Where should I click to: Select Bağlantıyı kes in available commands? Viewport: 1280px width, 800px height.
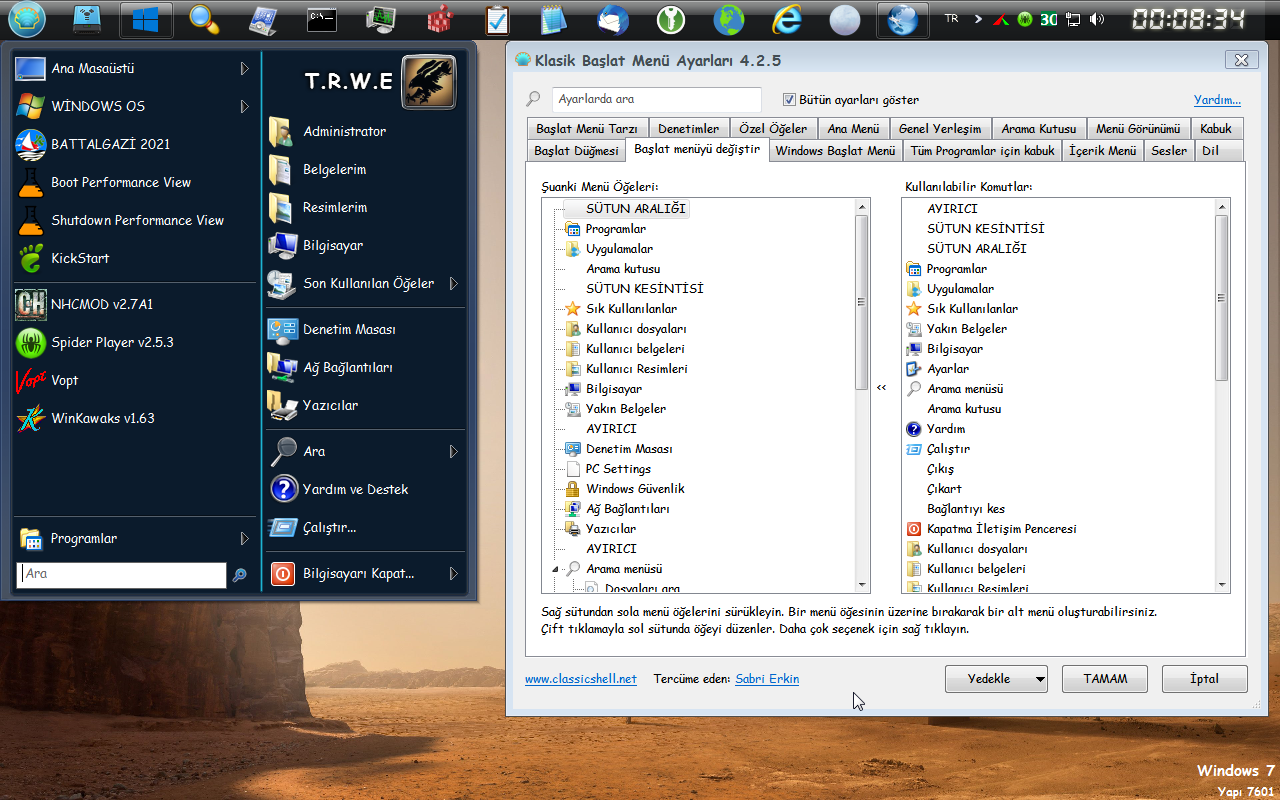[966, 509]
